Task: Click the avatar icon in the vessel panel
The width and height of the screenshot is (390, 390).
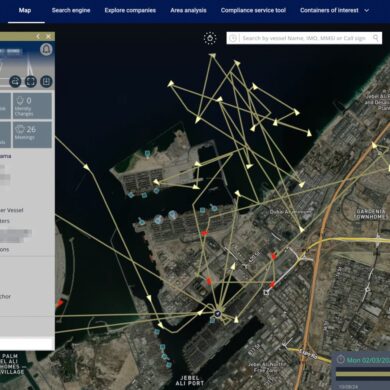Action: (x=46, y=49)
